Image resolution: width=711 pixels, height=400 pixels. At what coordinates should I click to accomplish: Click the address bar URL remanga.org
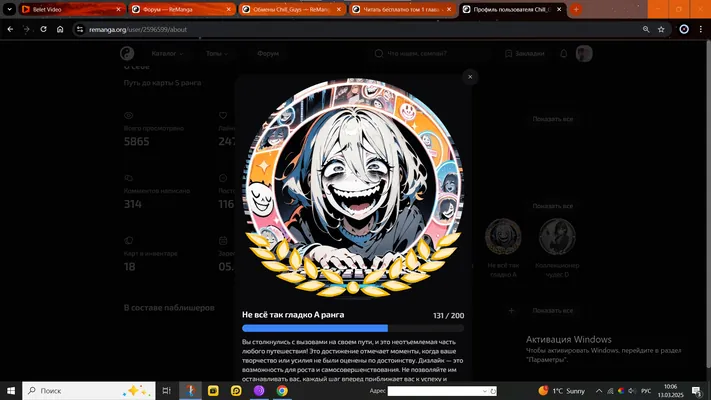(x=138, y=29)
